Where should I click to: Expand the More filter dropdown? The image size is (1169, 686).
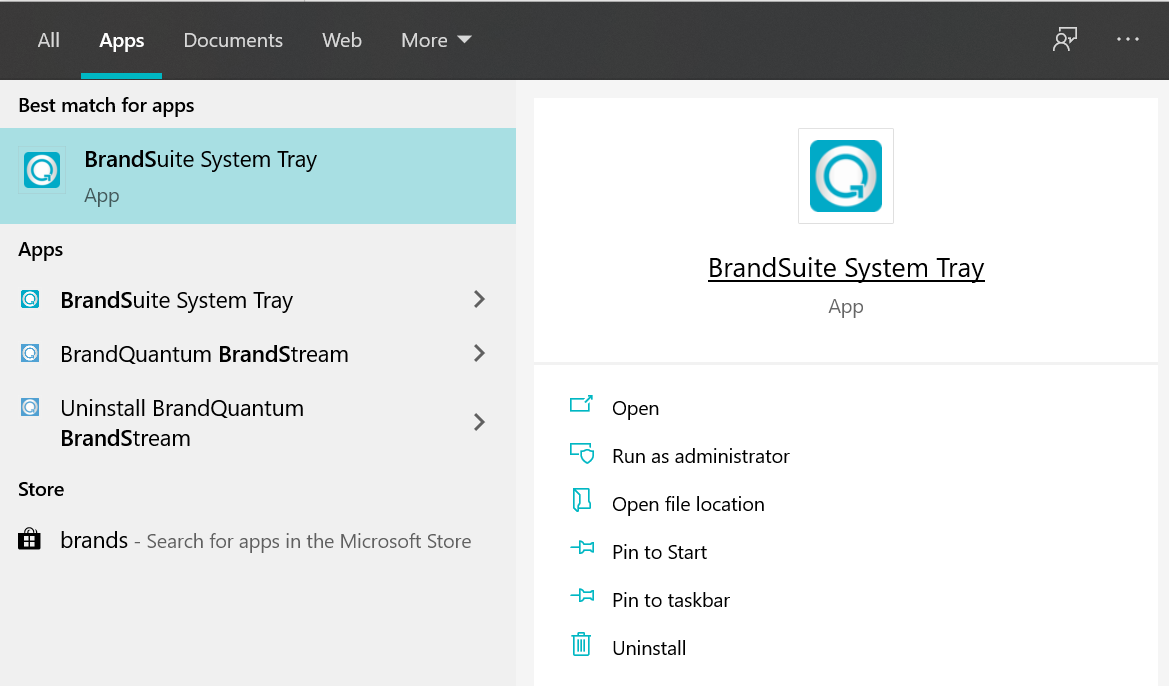pyautogui.click(x=436, y=40)
